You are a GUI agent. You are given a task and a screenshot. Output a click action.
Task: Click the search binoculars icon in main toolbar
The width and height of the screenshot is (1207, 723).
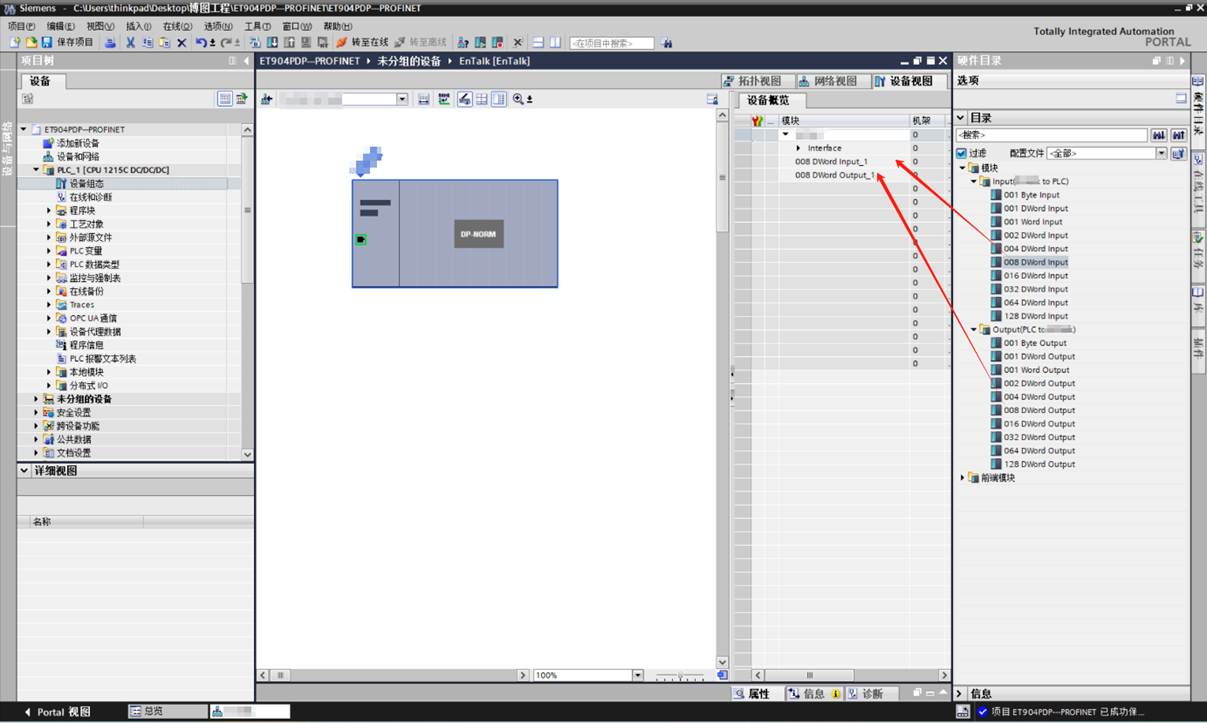coord(668,43)
